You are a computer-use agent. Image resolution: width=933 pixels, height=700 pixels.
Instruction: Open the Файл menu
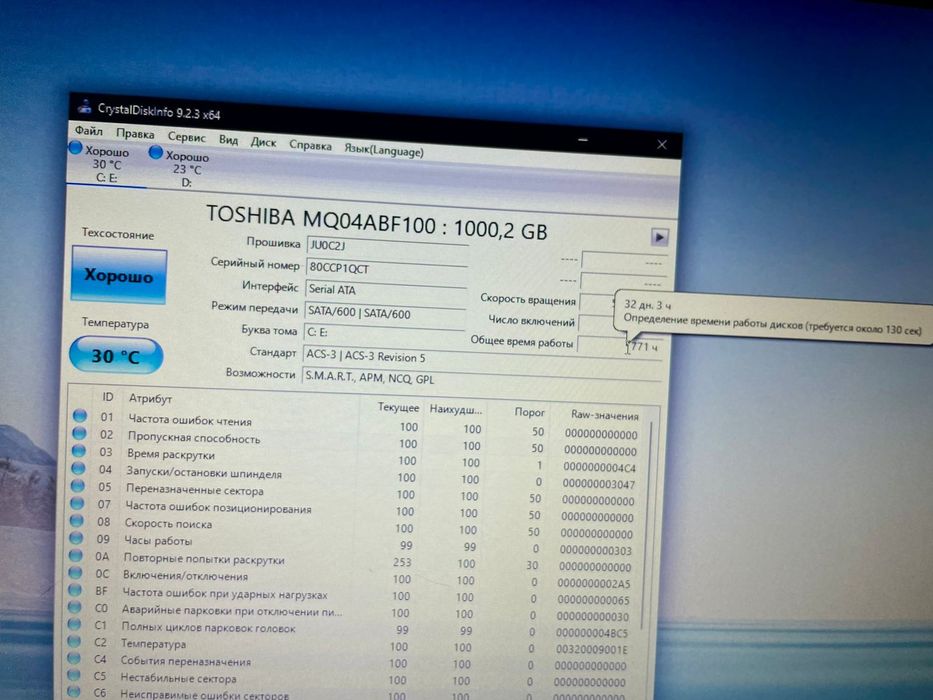89,130
